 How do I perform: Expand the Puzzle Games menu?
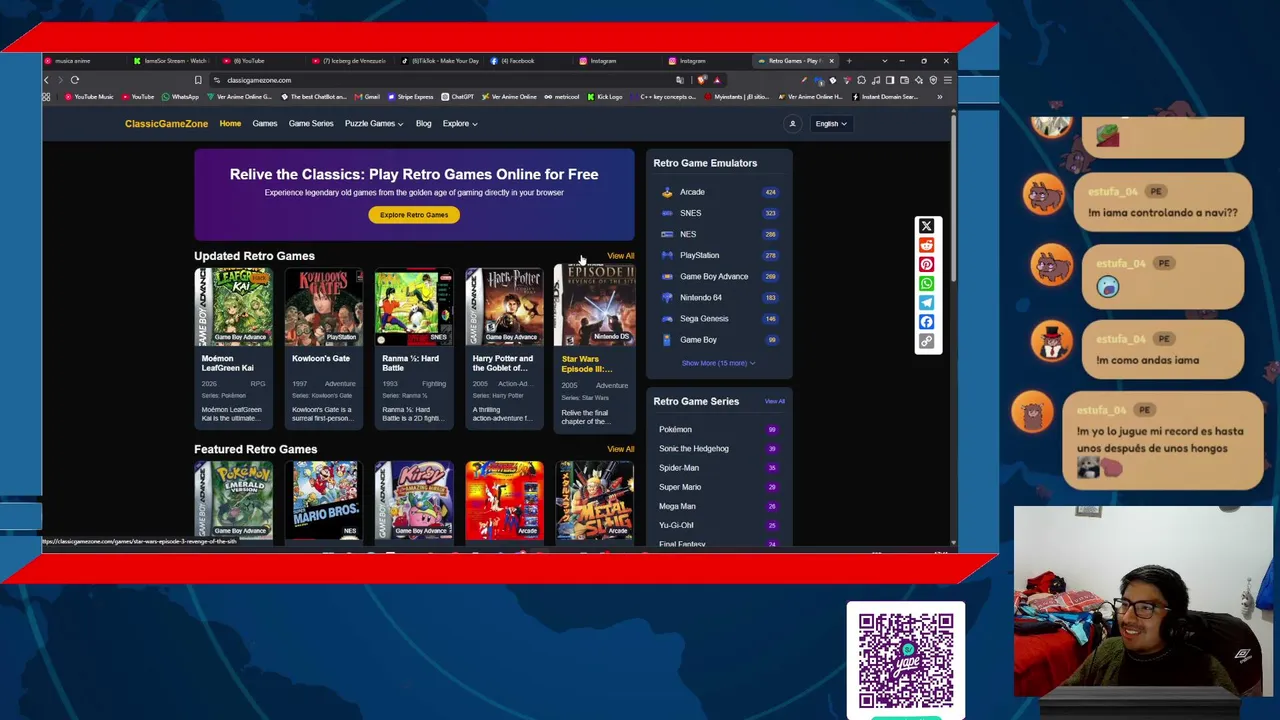click(x=374, y=124)
